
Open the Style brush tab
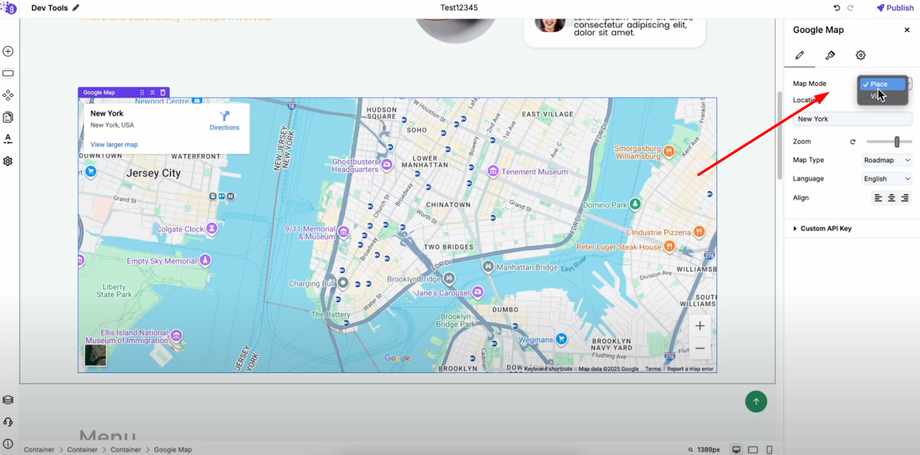(x=830, y=55)
